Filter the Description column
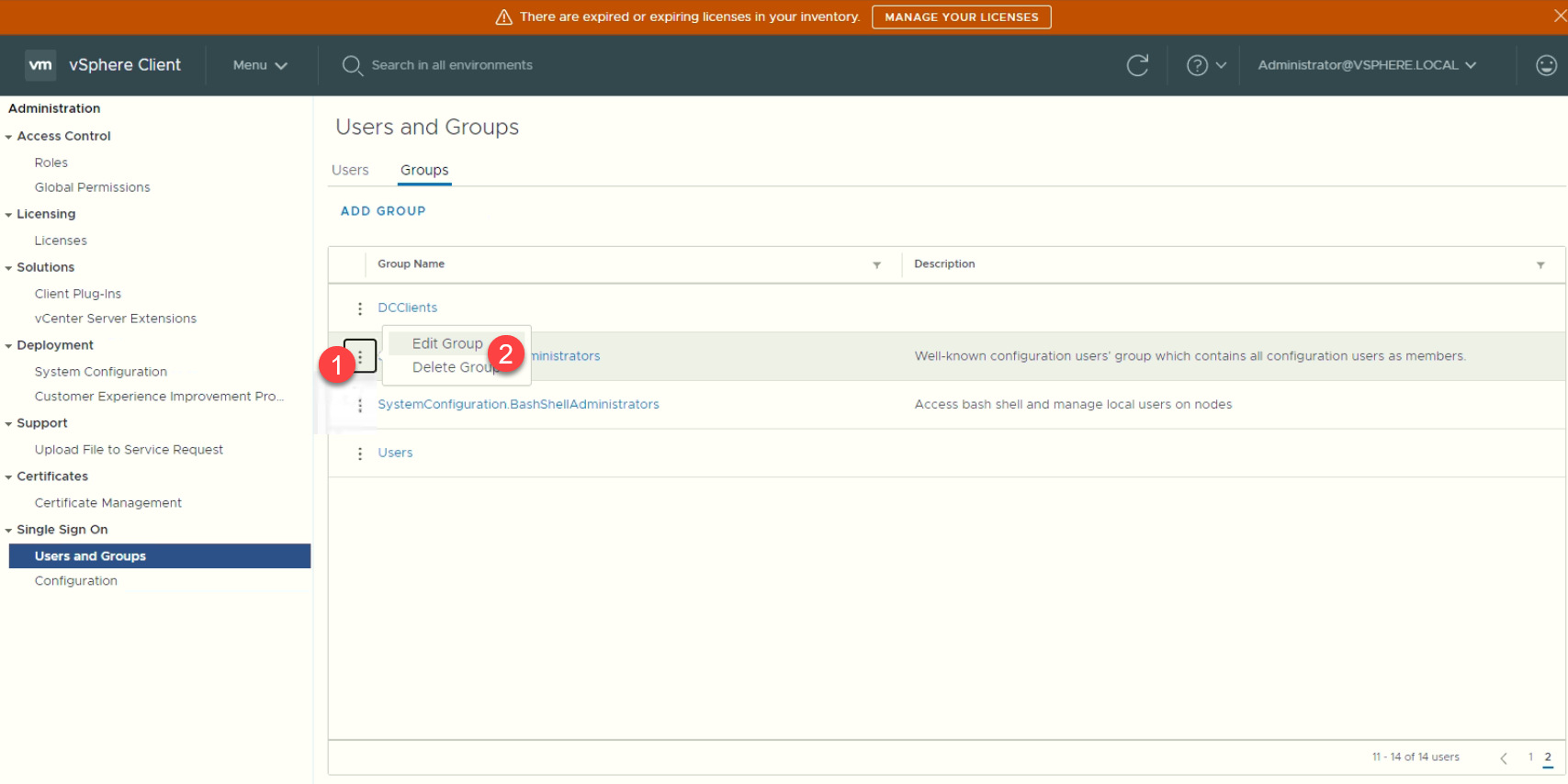Screen dimensions: 1568x784 (x=1540, y=264)
